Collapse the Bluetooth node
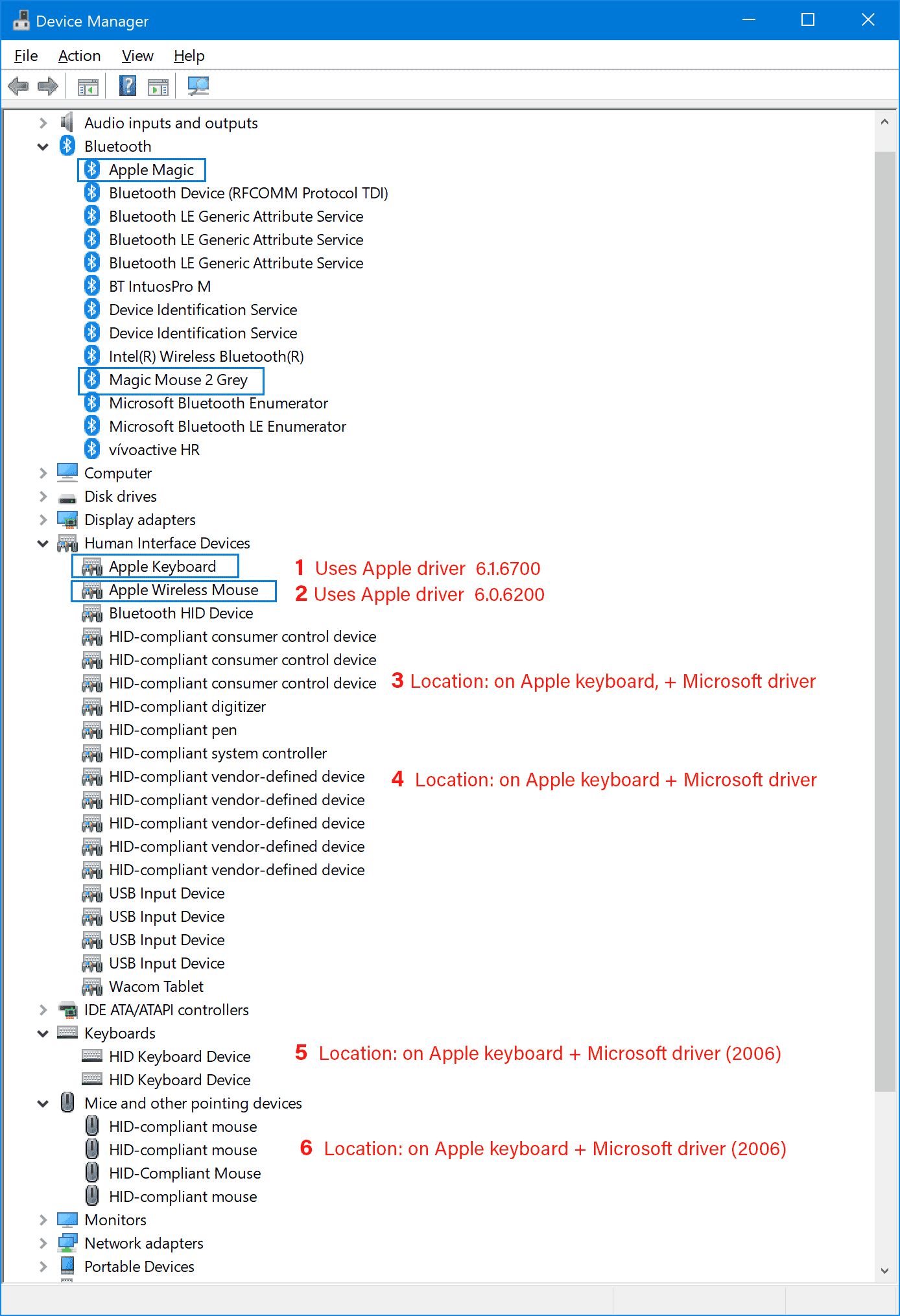This screenshot has height=1316, width=900. (x=43, y=147)
